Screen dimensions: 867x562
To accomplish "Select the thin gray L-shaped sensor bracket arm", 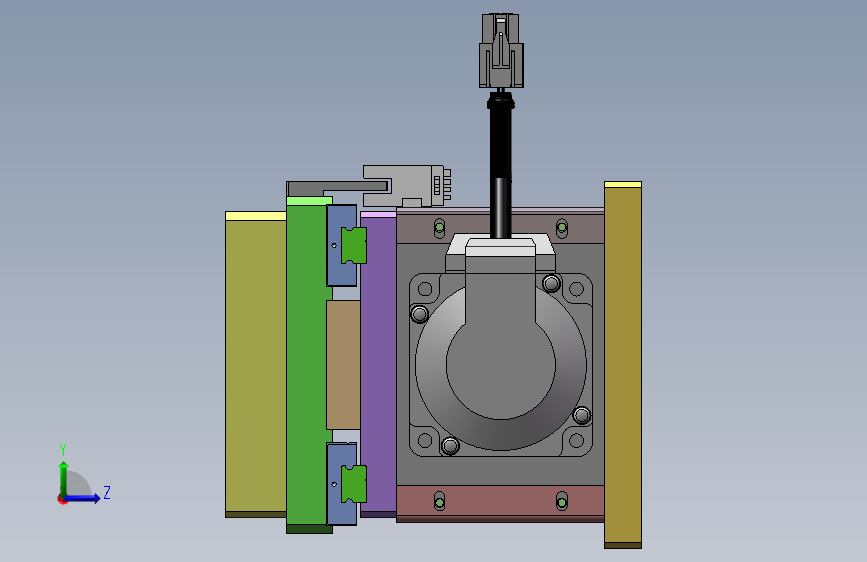I will [x=336, y=188].
